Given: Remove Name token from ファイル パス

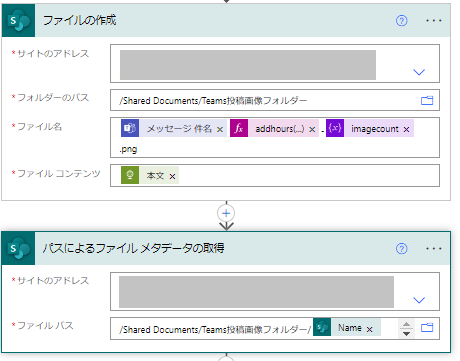Looking at the screenshot, I should pos(369,329).
